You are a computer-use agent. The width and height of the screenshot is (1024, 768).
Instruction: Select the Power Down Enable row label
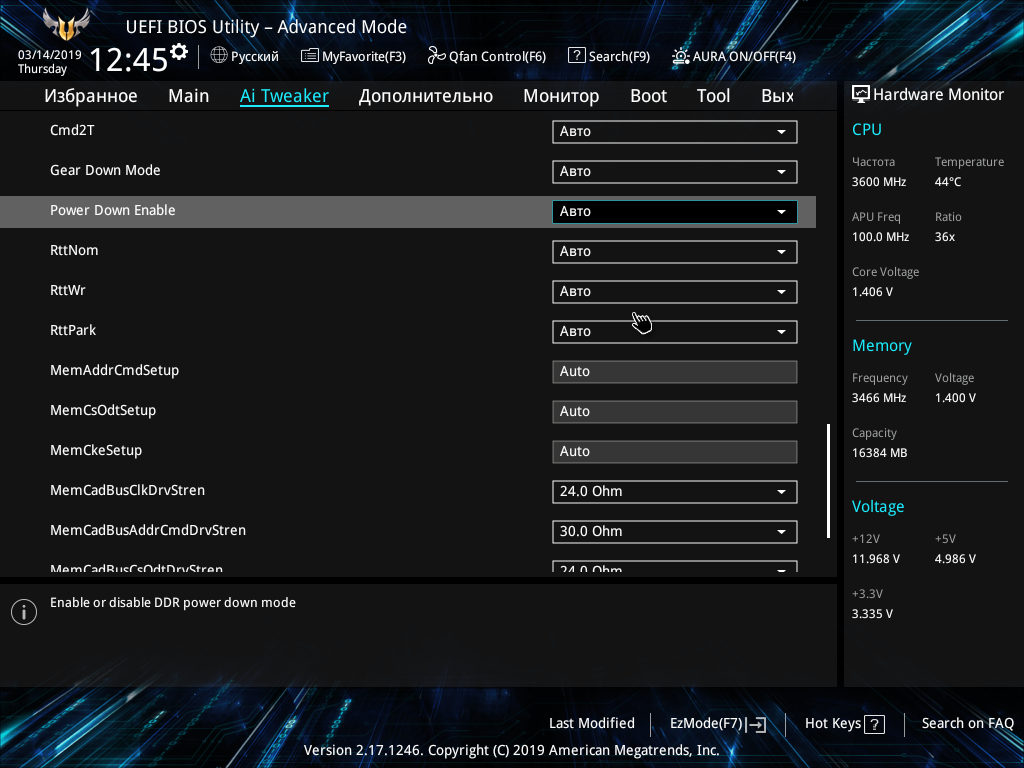click(x=113, y=210)
